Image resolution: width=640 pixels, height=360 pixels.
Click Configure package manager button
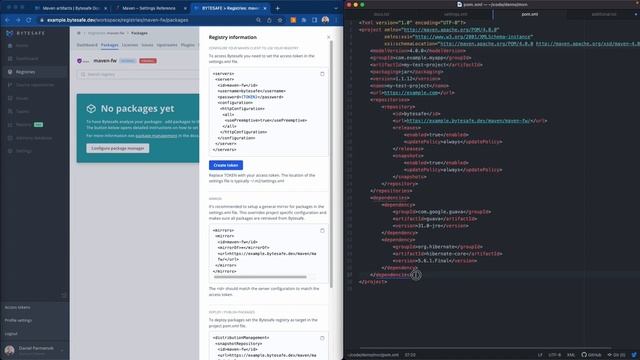pos(118,148)
